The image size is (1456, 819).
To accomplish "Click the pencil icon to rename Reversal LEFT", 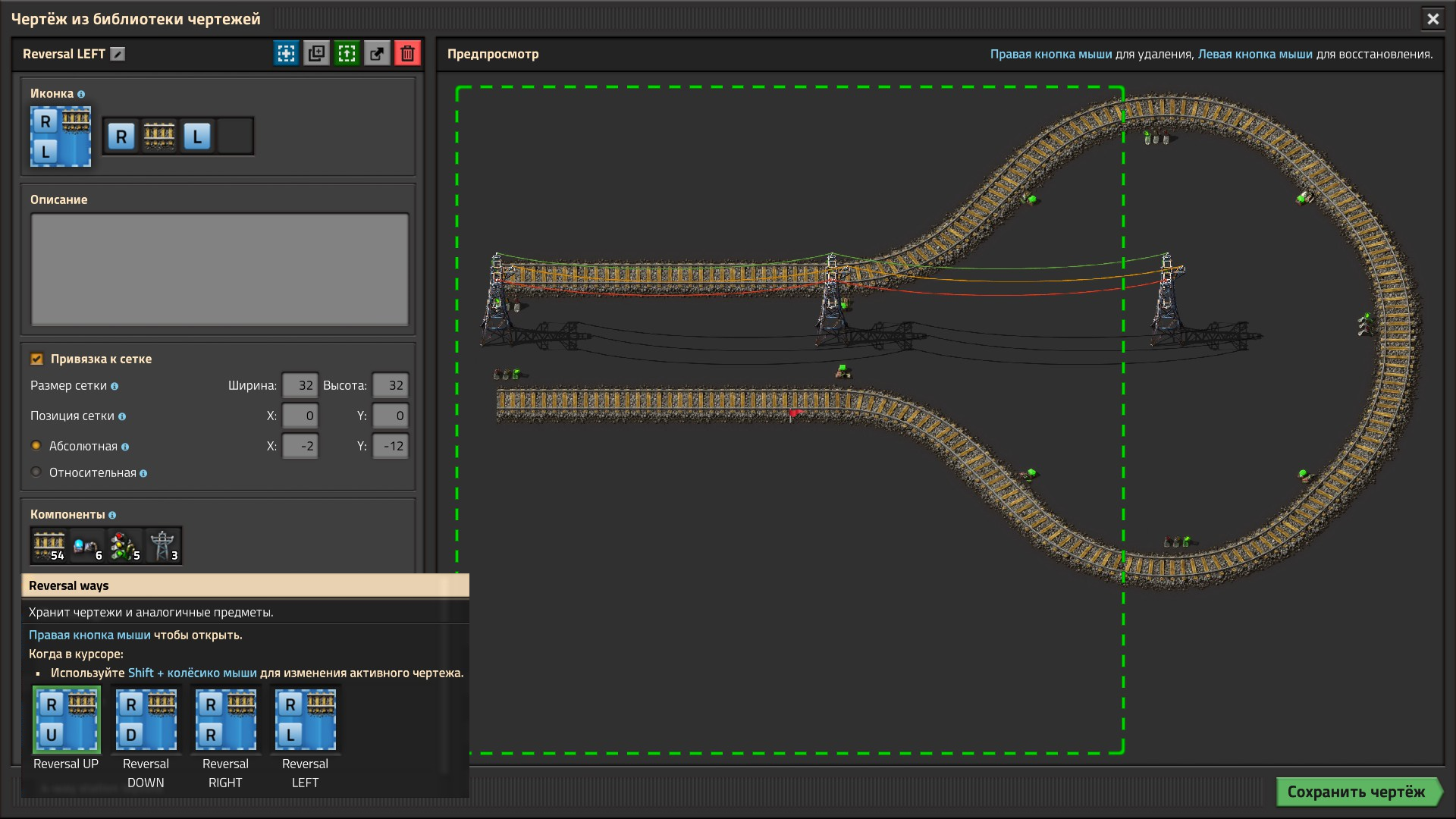I will 118,54.
